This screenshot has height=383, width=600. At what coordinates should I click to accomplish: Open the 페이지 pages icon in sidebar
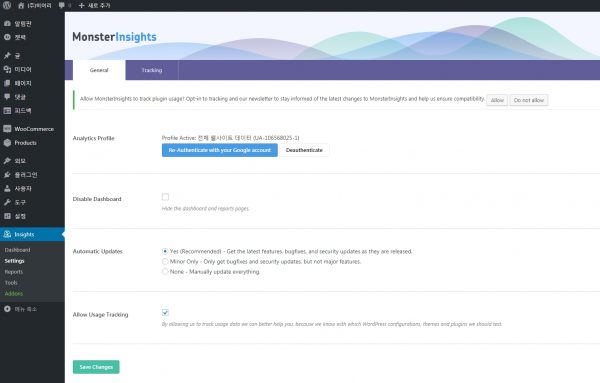[7, 83]
